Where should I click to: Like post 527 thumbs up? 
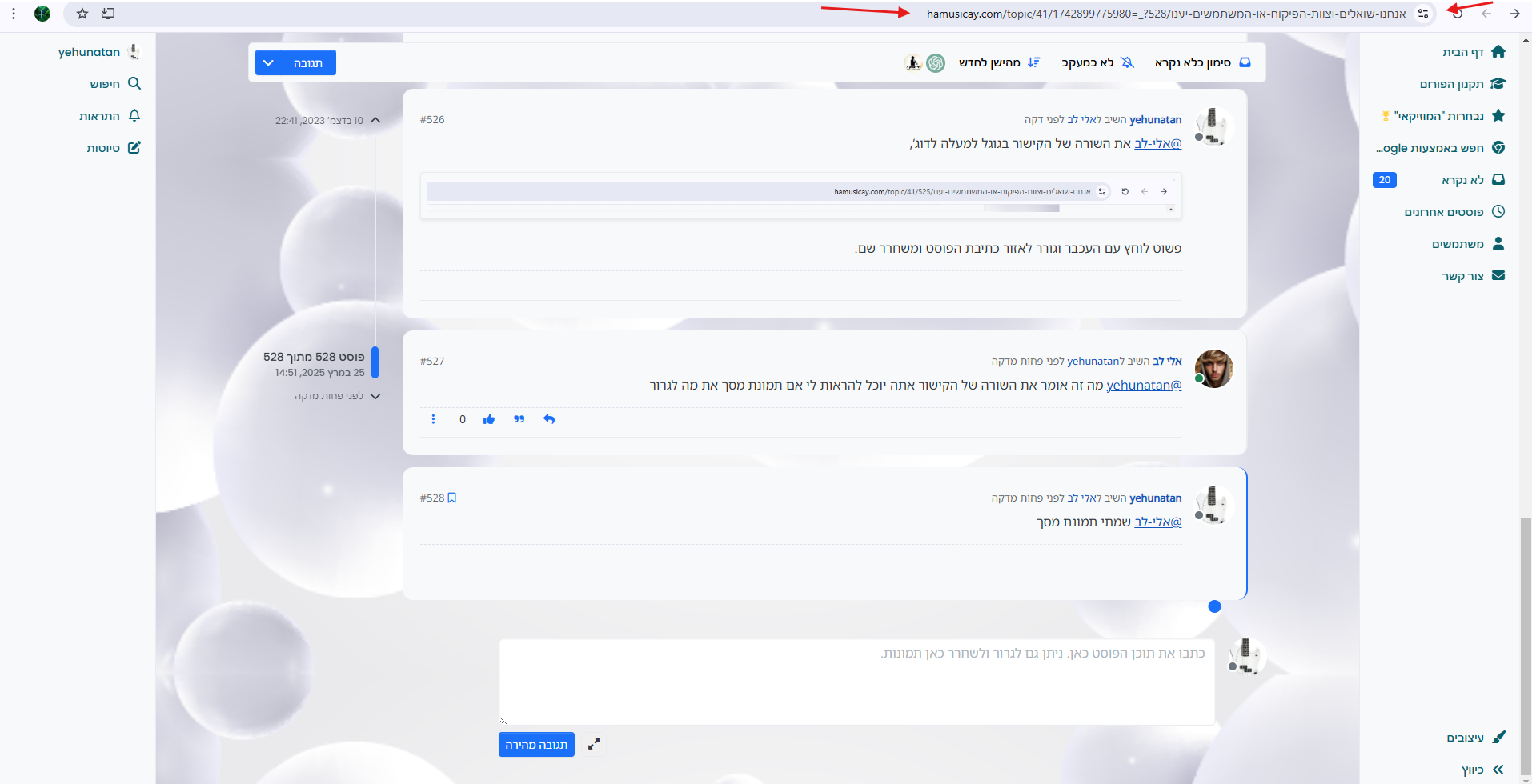point(489,419)
